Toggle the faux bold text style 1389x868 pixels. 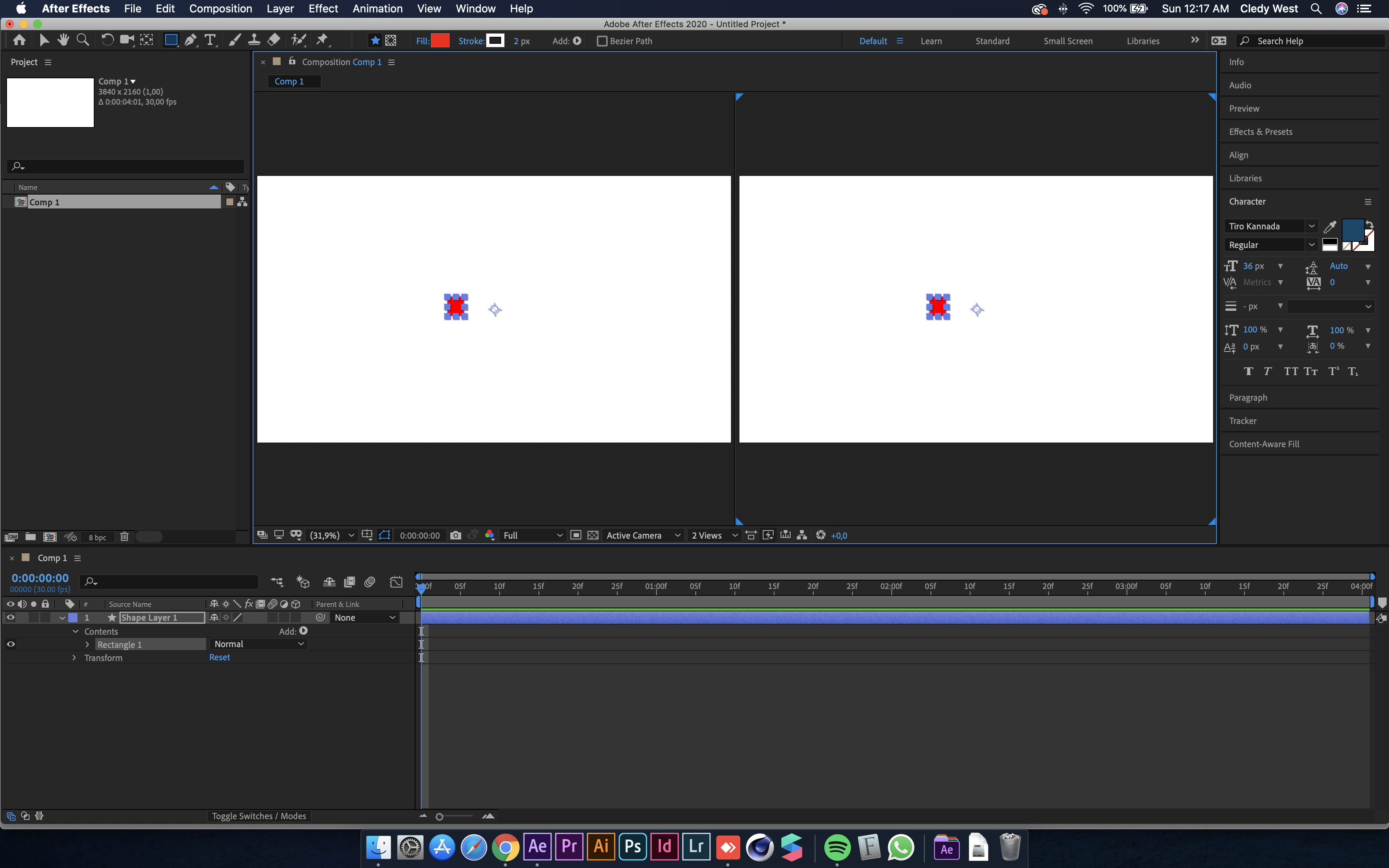[1249, 372]
